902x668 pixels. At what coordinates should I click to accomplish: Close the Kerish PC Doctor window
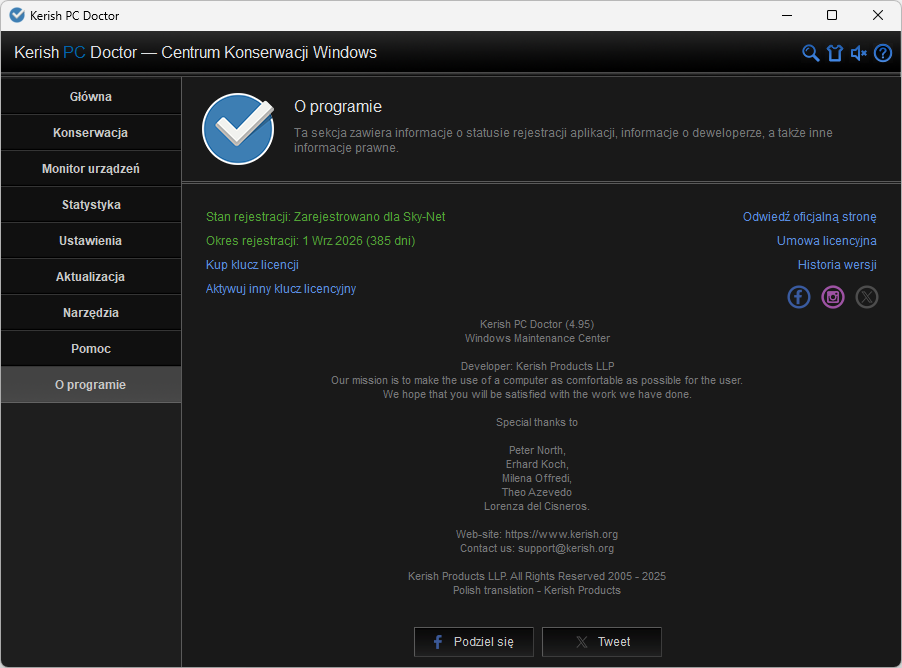[878, 15]
